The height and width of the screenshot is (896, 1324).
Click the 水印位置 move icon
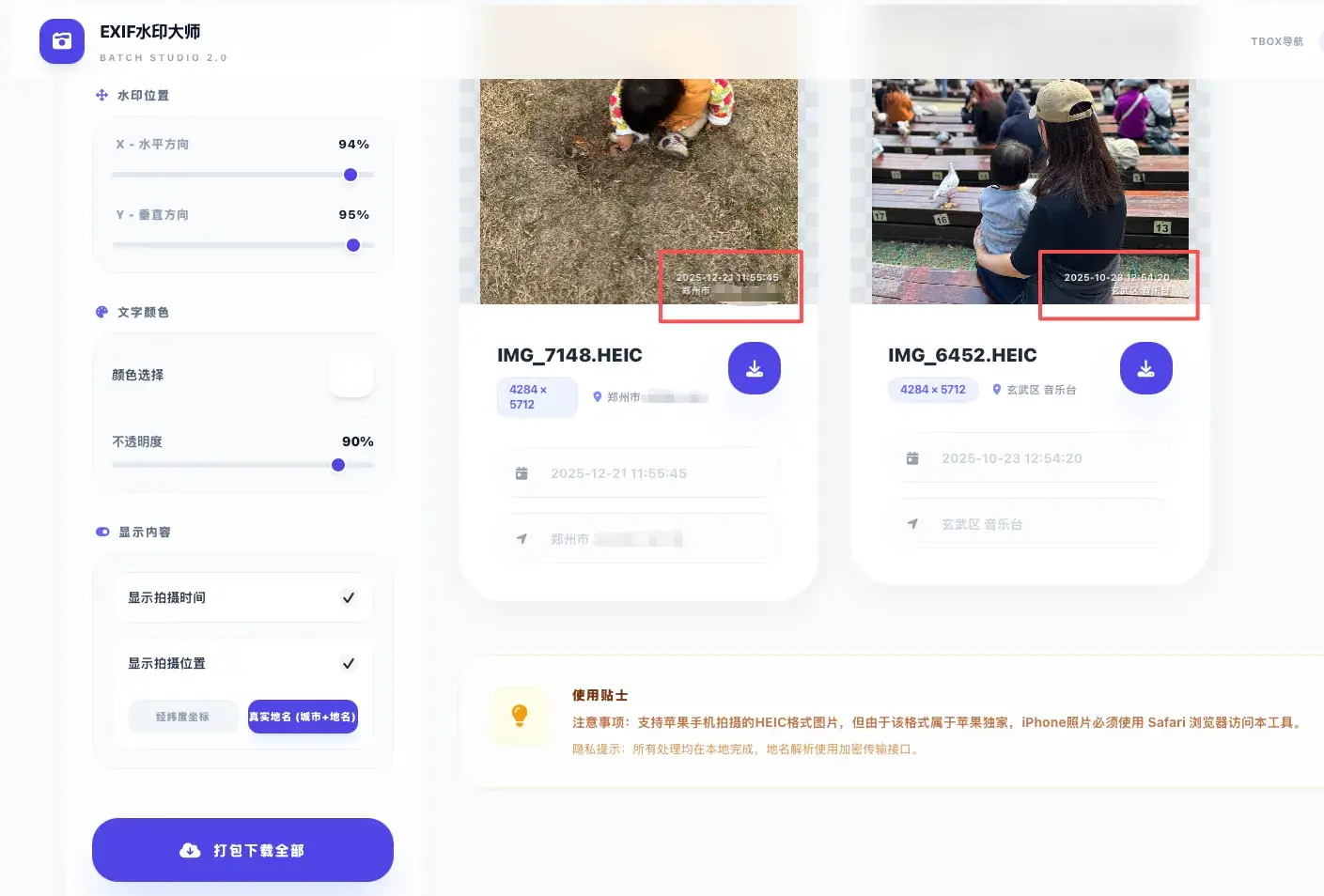(101, 95)
